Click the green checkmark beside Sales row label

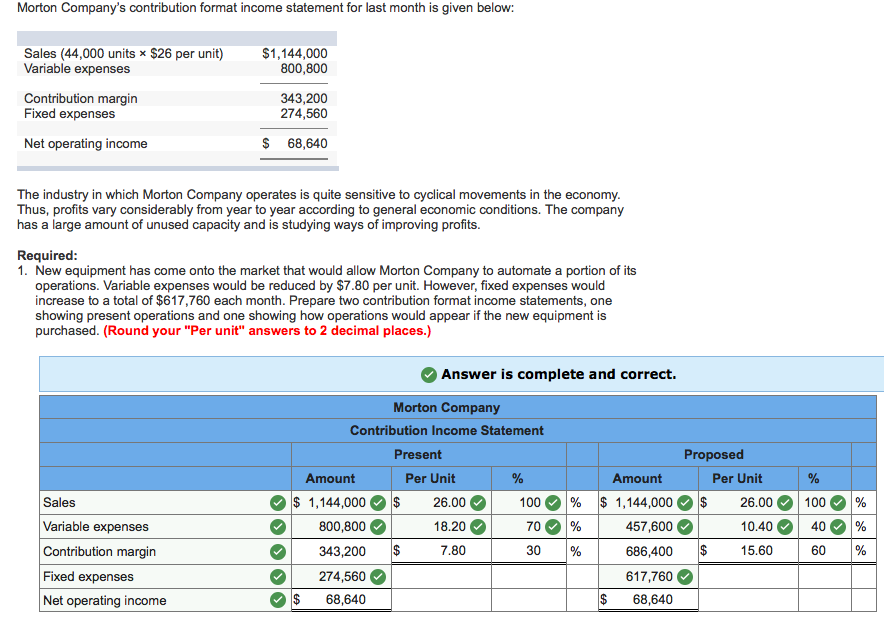pyautogui.click(x=277, y=502)
